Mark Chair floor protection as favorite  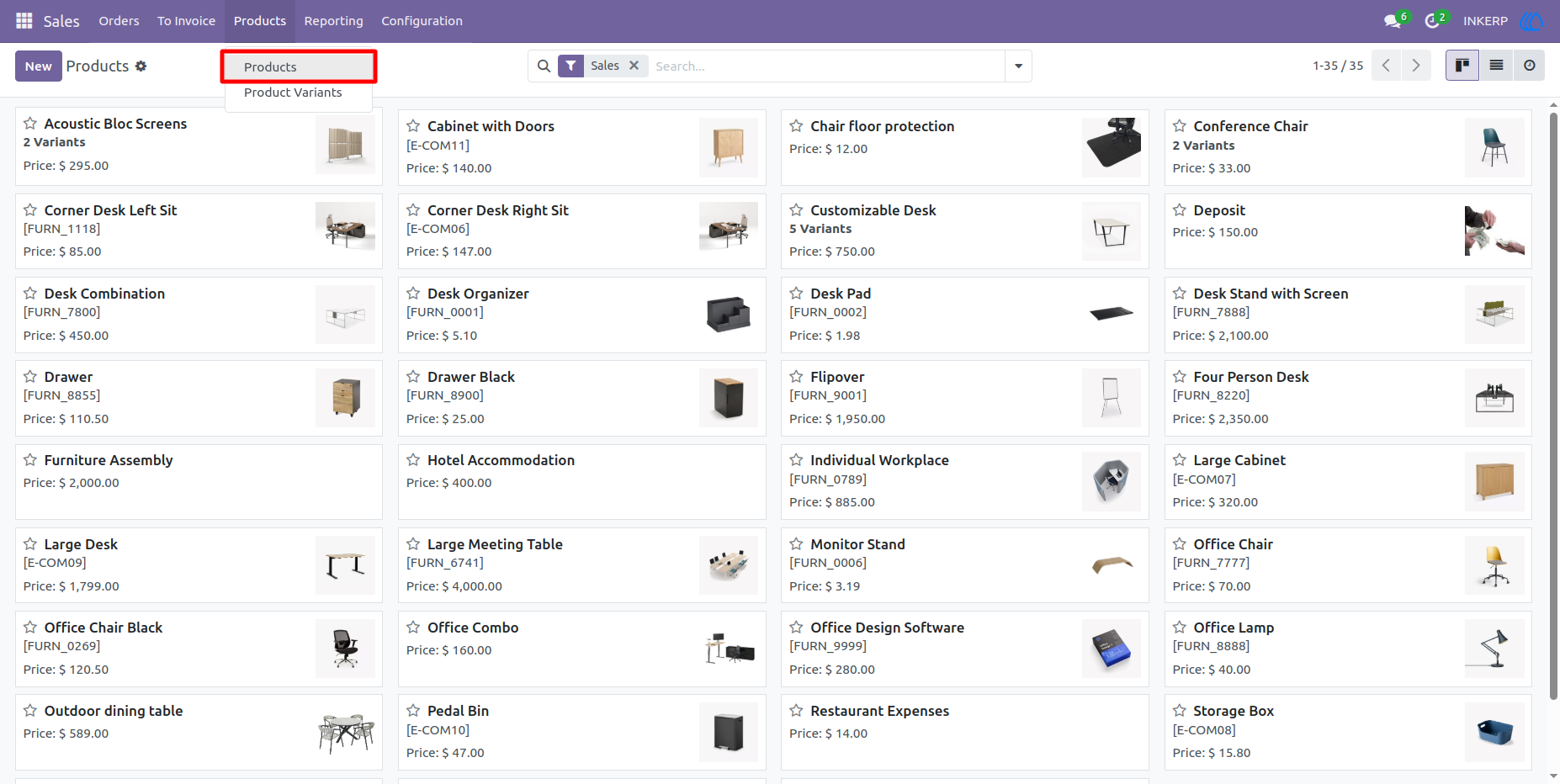pos(796,126)
